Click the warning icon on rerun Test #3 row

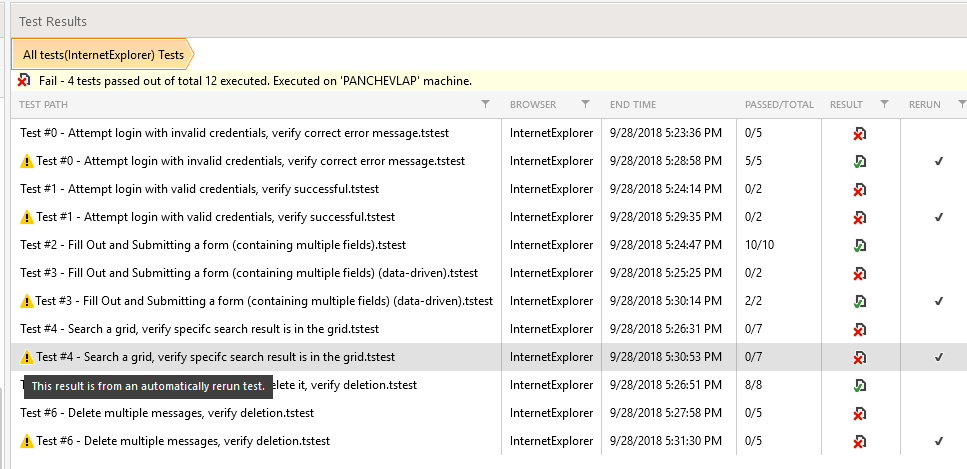27,301
